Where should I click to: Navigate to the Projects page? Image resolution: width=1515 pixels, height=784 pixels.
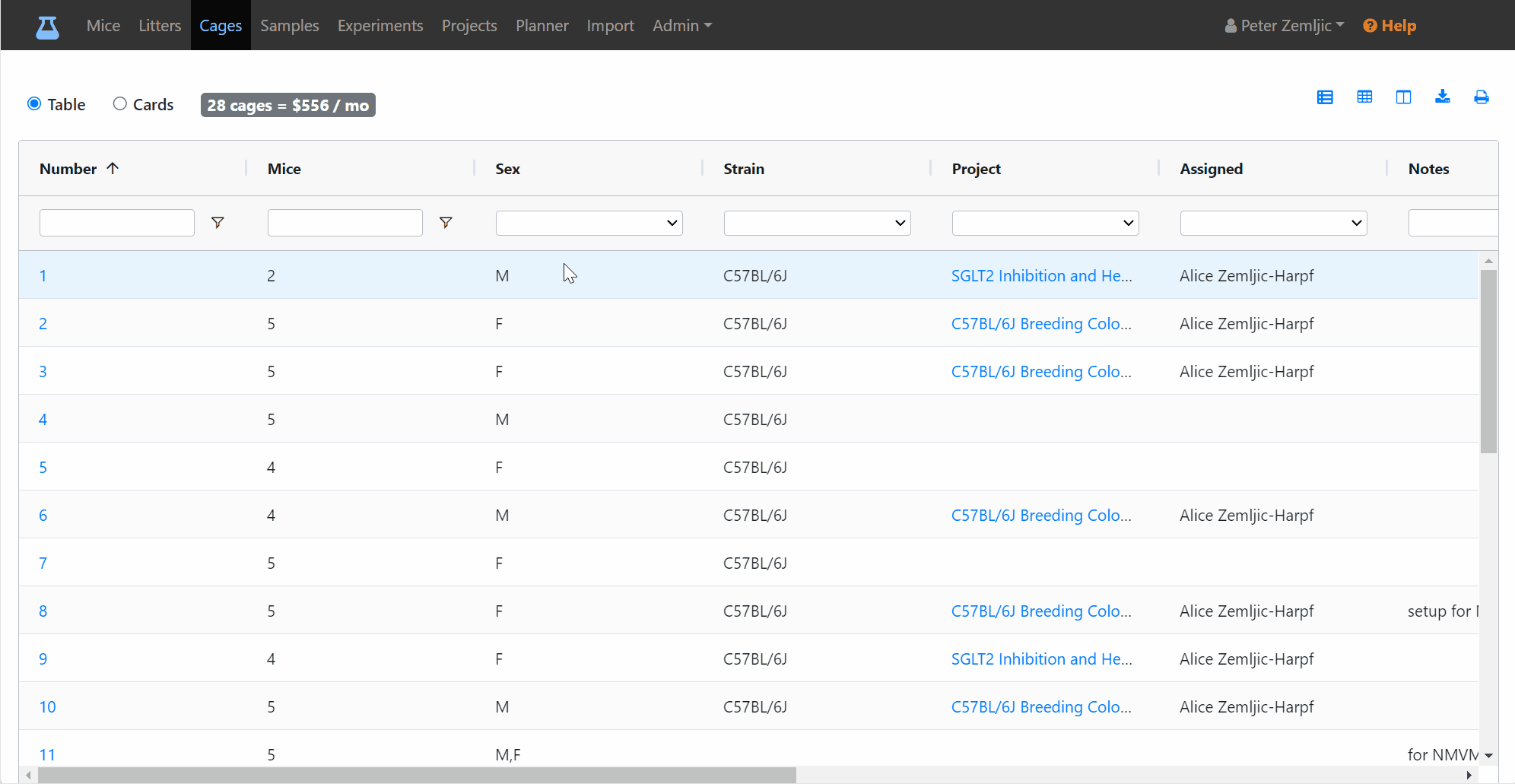click(469, 26)
